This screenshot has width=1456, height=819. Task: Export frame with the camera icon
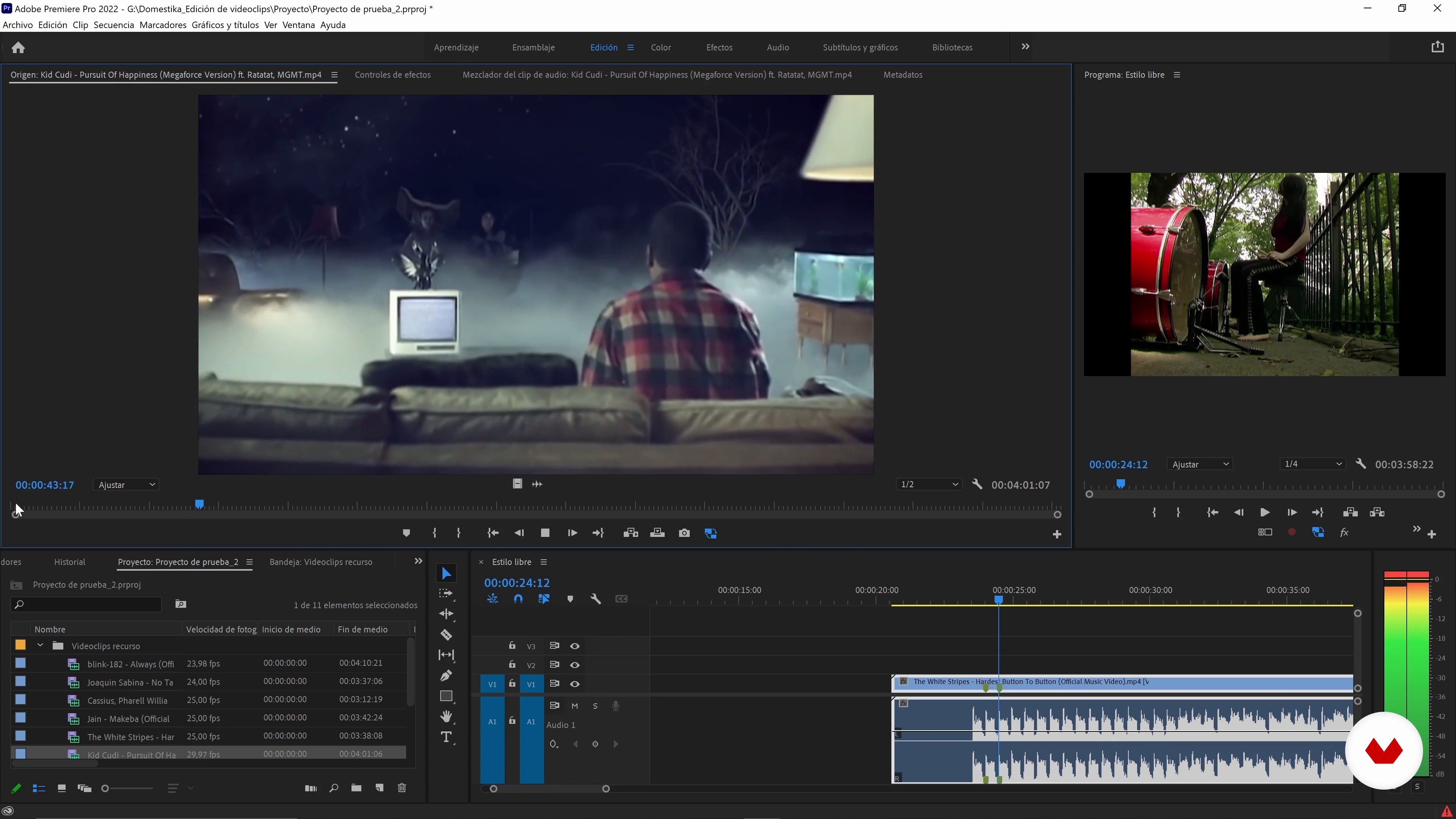pos(684,533)
